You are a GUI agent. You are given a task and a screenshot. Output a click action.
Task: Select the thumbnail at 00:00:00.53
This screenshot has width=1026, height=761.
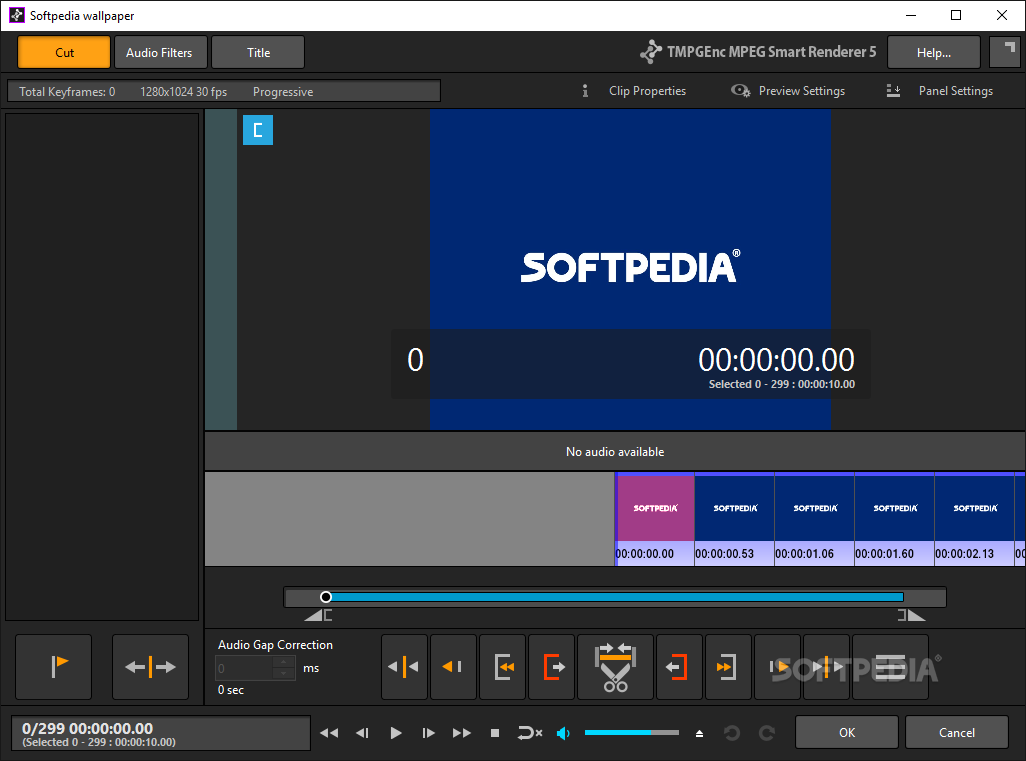click(x=735, y=520)
